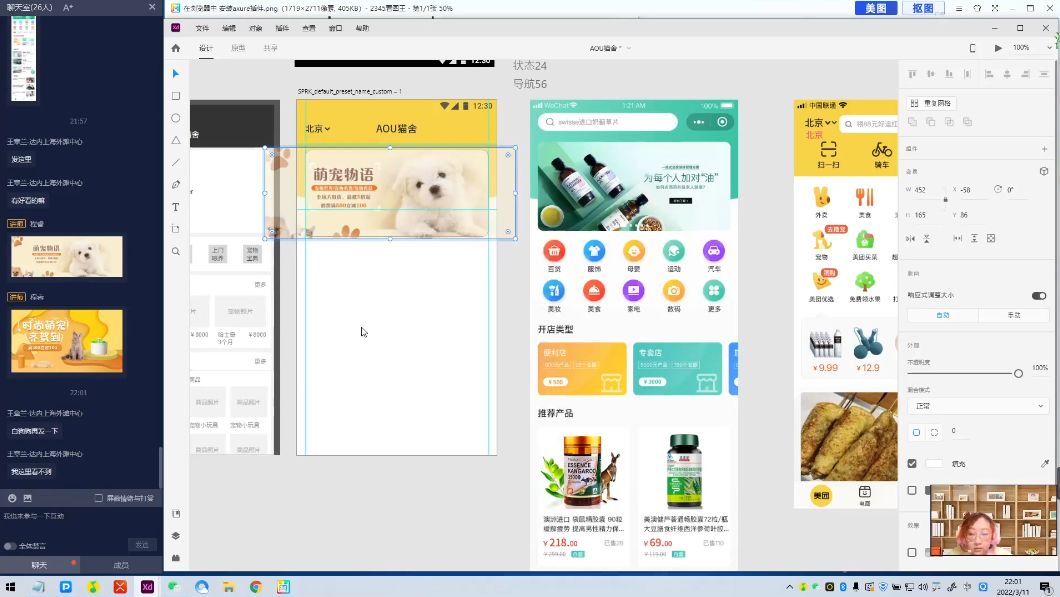Switch to the 原型 tab
1060x597 pixels.
click(239, 48)
